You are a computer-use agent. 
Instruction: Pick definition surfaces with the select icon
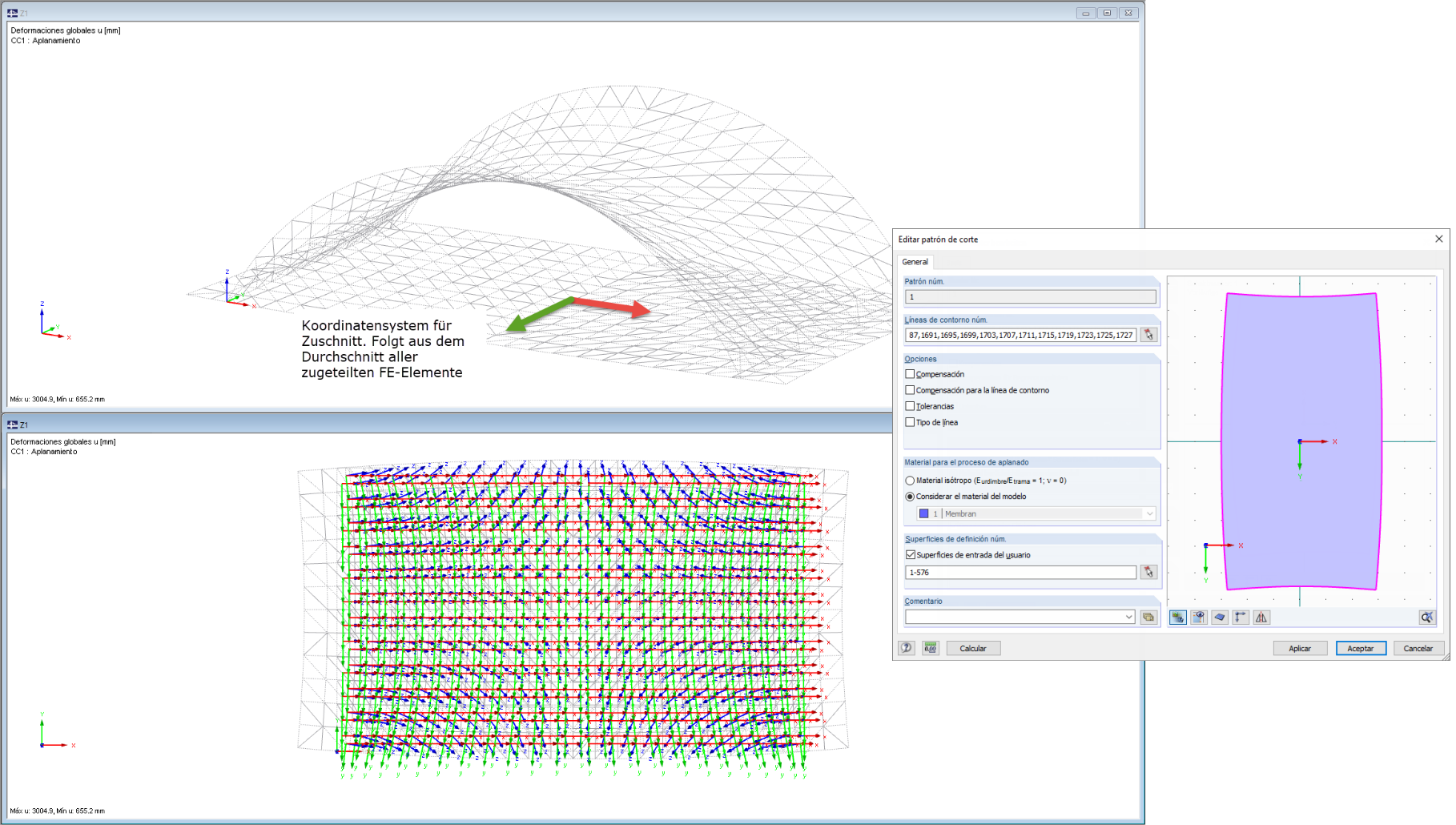(1148, 572)
